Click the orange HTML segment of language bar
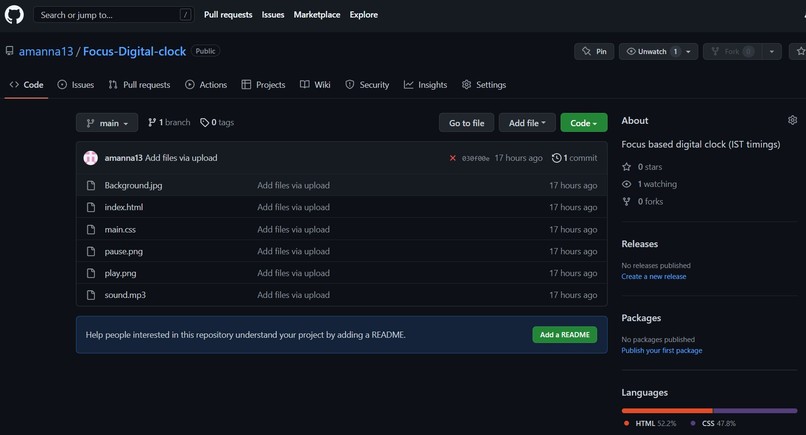 (x=667, y=411)
